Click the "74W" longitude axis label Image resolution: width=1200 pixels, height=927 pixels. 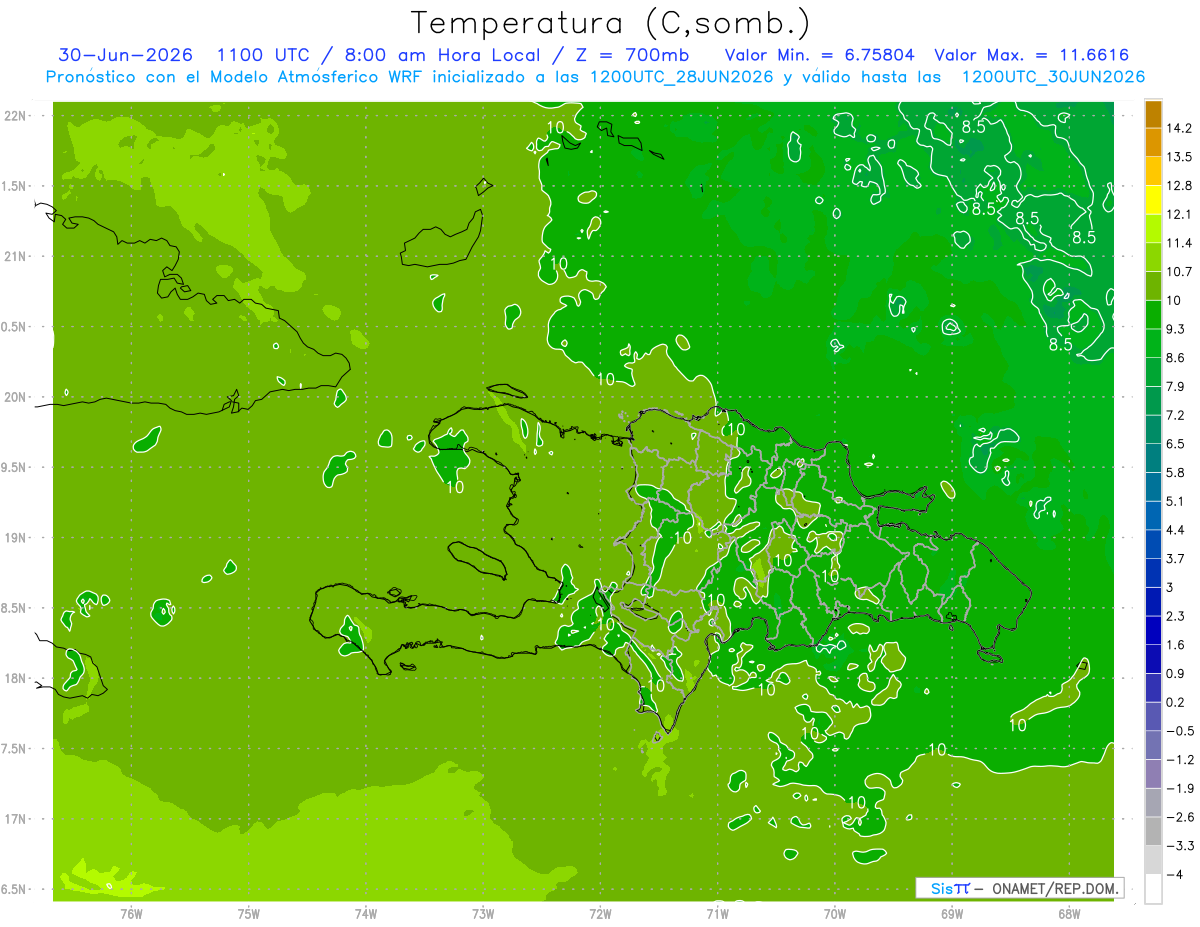click(366, 913)
